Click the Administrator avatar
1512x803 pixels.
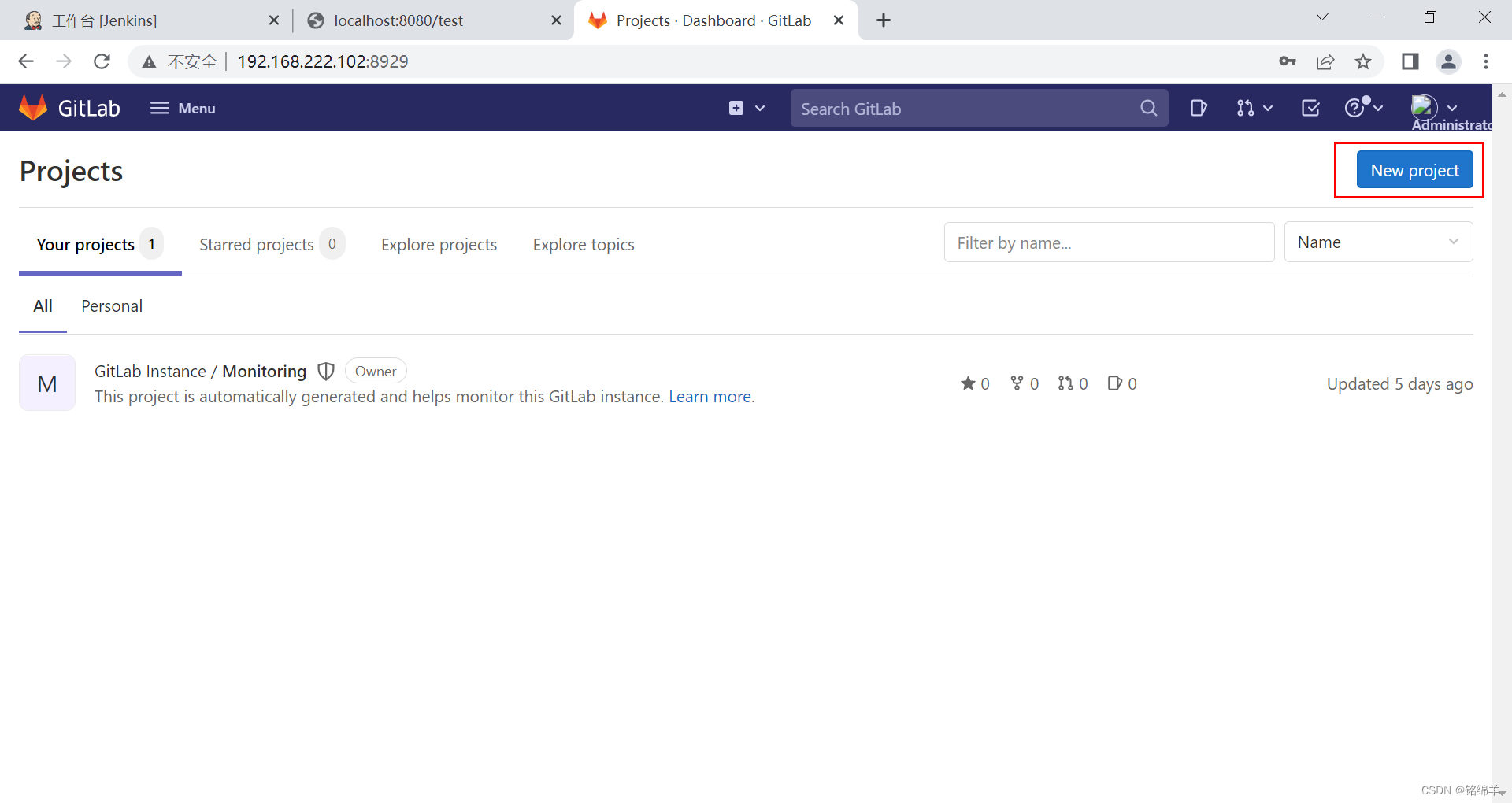click(x=1425, y=107)
